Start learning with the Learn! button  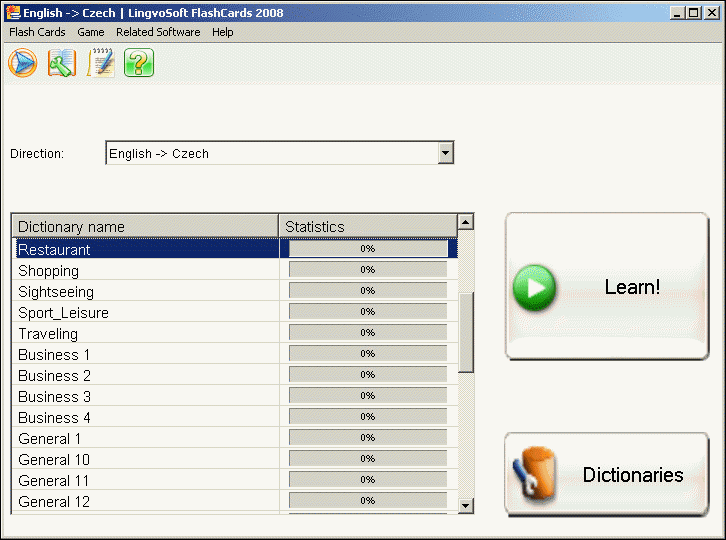[607, 286]
